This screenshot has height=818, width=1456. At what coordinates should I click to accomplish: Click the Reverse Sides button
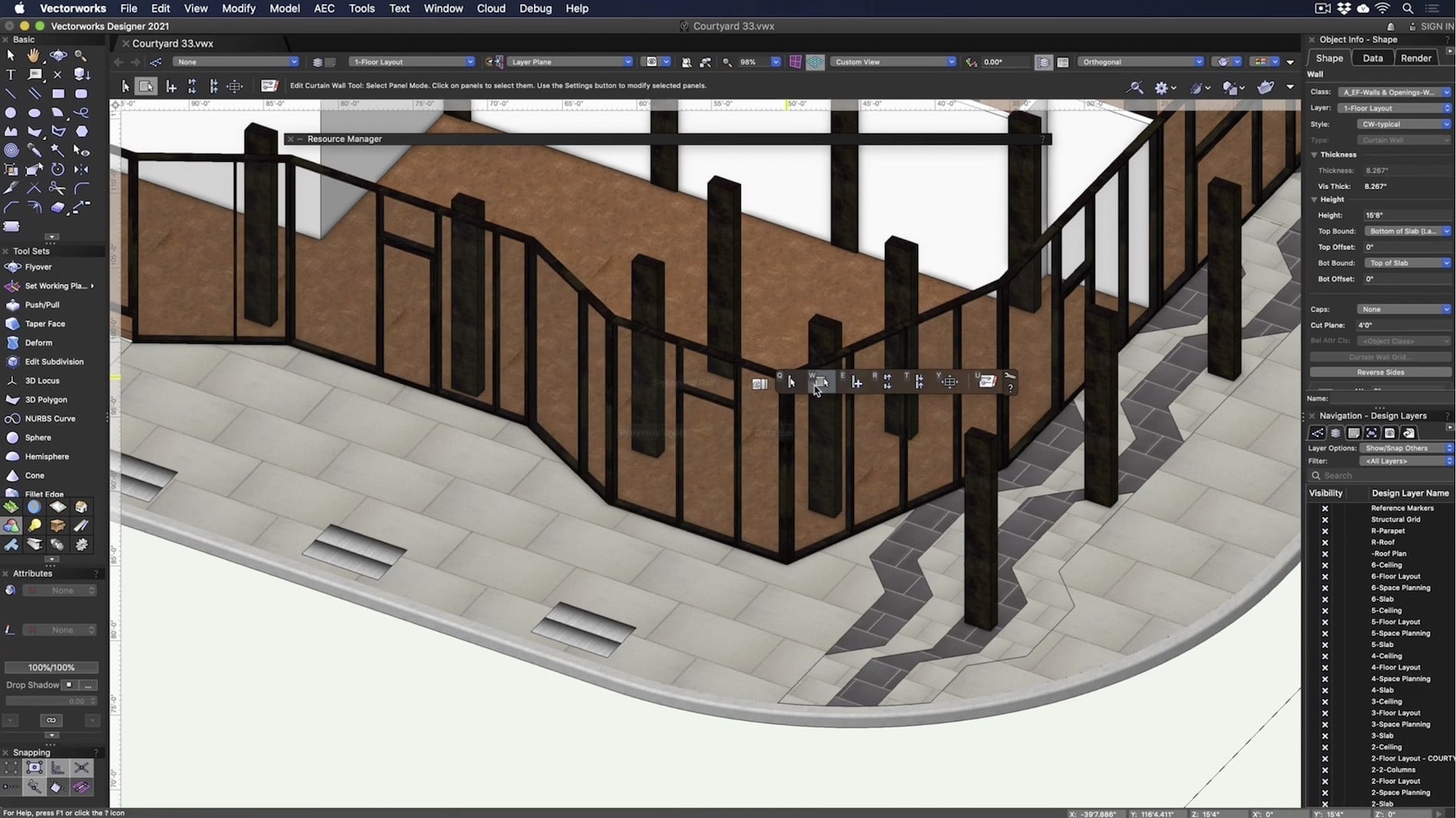1380,373
